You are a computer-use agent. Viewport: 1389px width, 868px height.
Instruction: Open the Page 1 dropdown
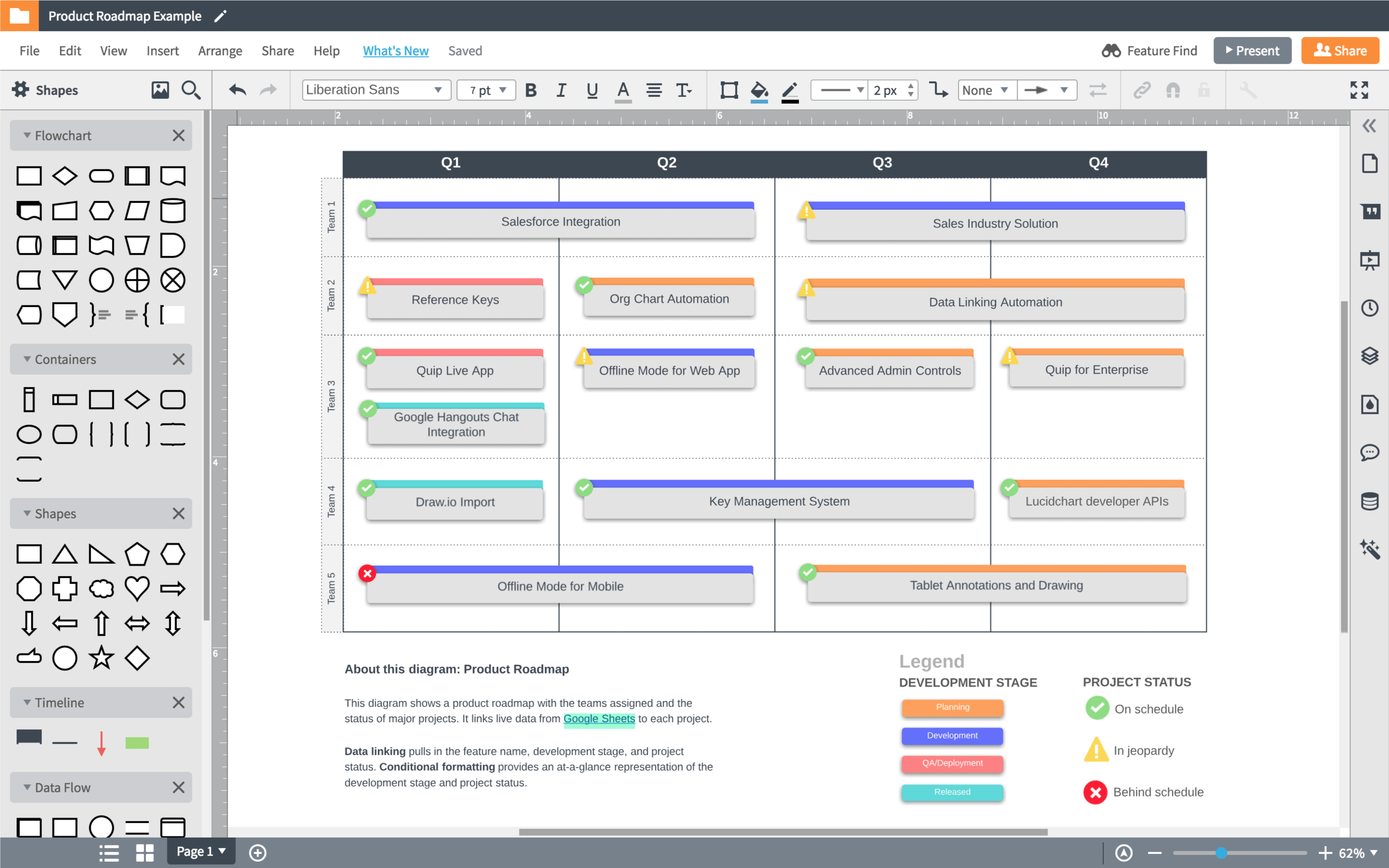coord(201,851)
